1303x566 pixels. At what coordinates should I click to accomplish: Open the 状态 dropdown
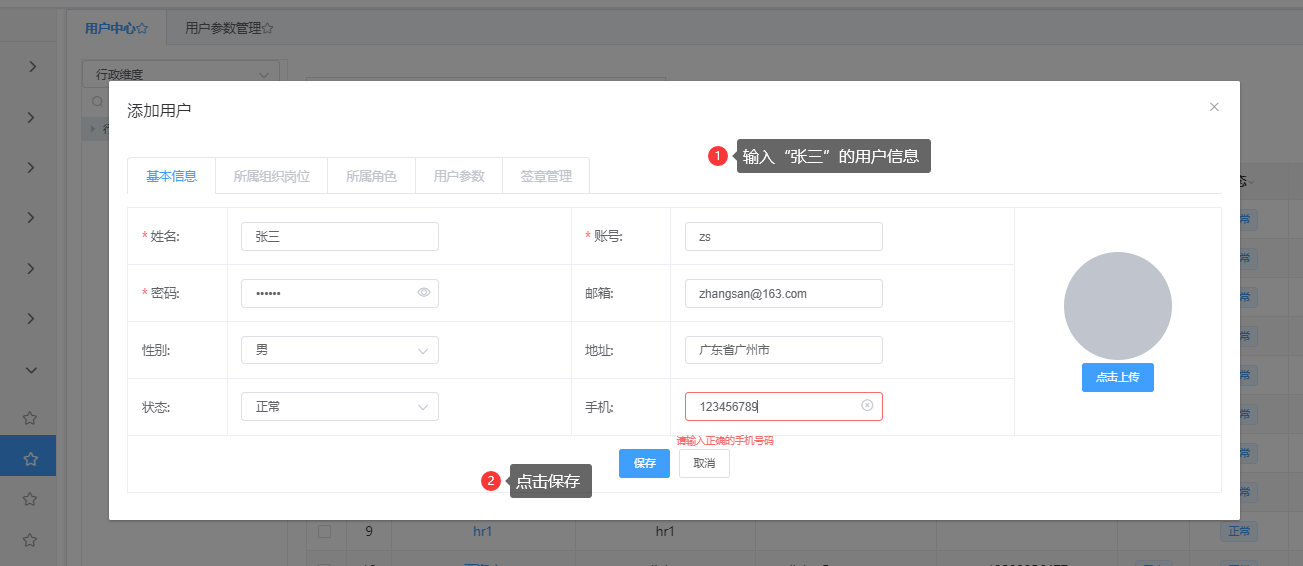tap(339, 407)
